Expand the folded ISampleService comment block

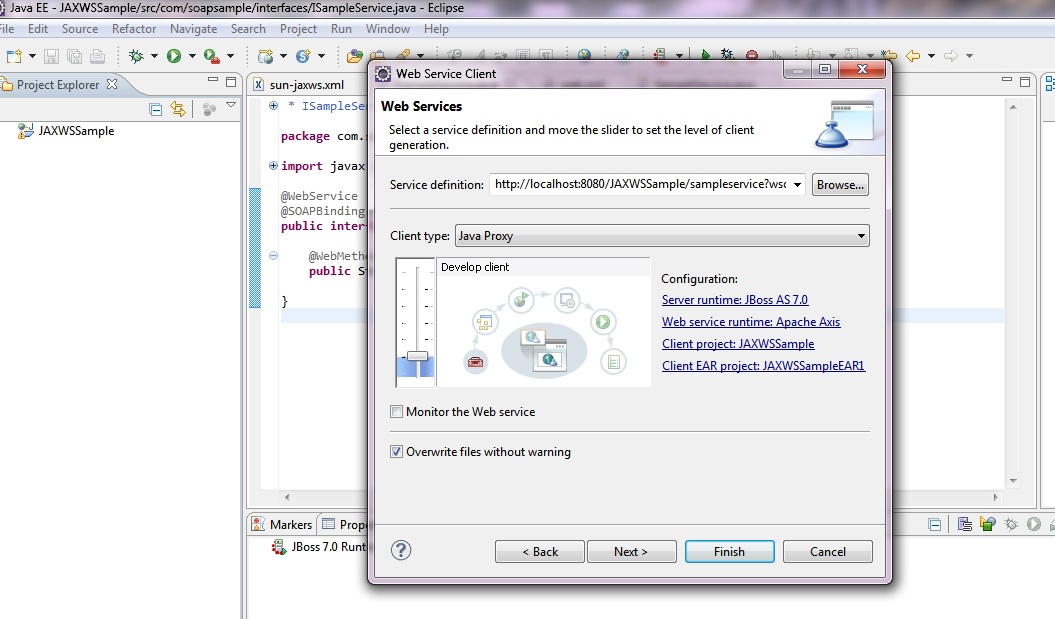tap(273, 106)
